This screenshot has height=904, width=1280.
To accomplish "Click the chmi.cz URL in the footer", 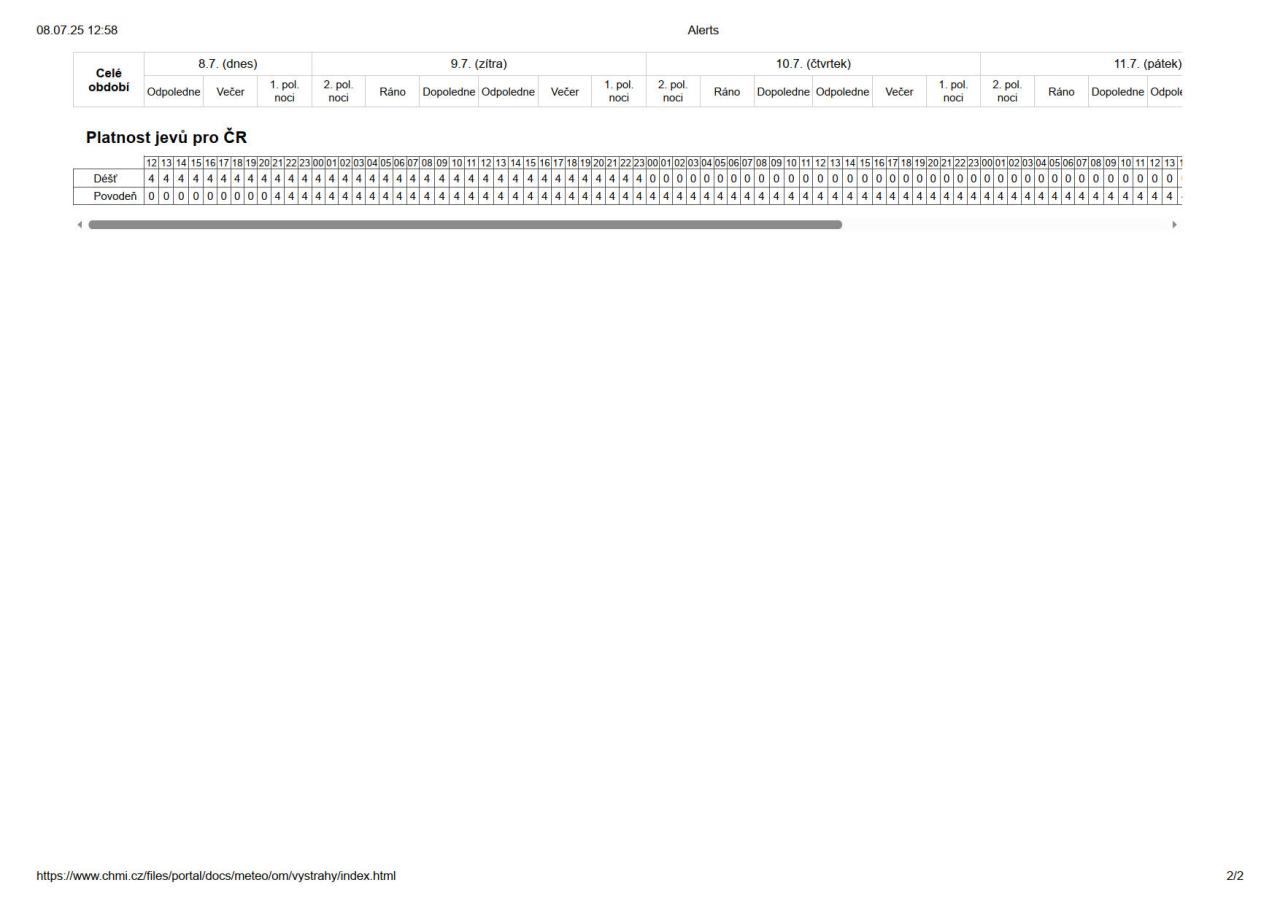I will point(216,876).
